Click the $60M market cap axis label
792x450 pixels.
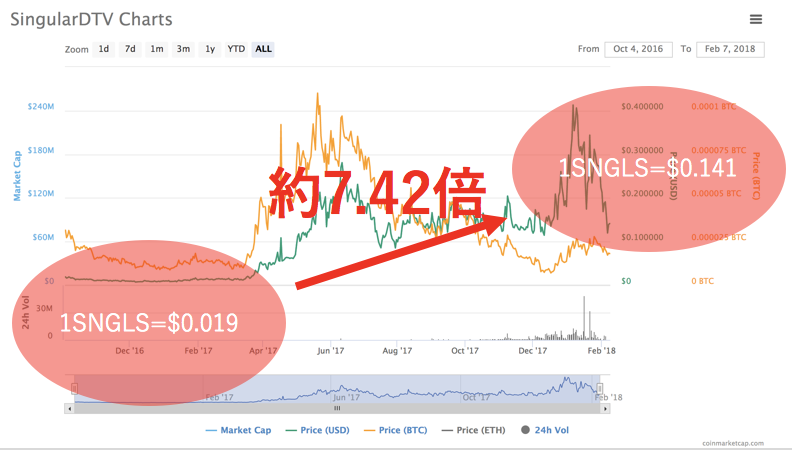43,237
